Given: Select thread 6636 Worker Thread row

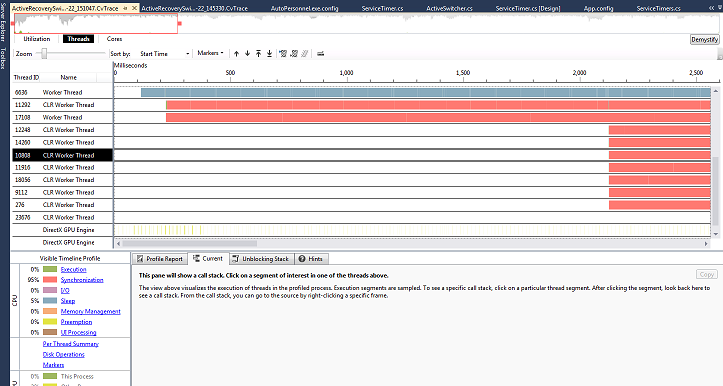Looking at the screenshot, I should coord(62,92).
